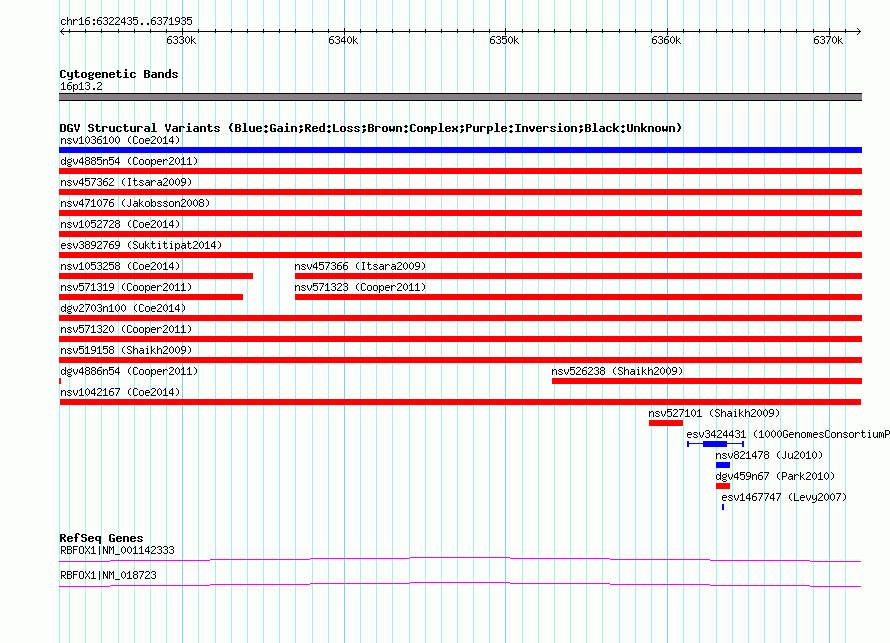
Task: Open the DGV Structural Variants track title
Action: [371, 128]
